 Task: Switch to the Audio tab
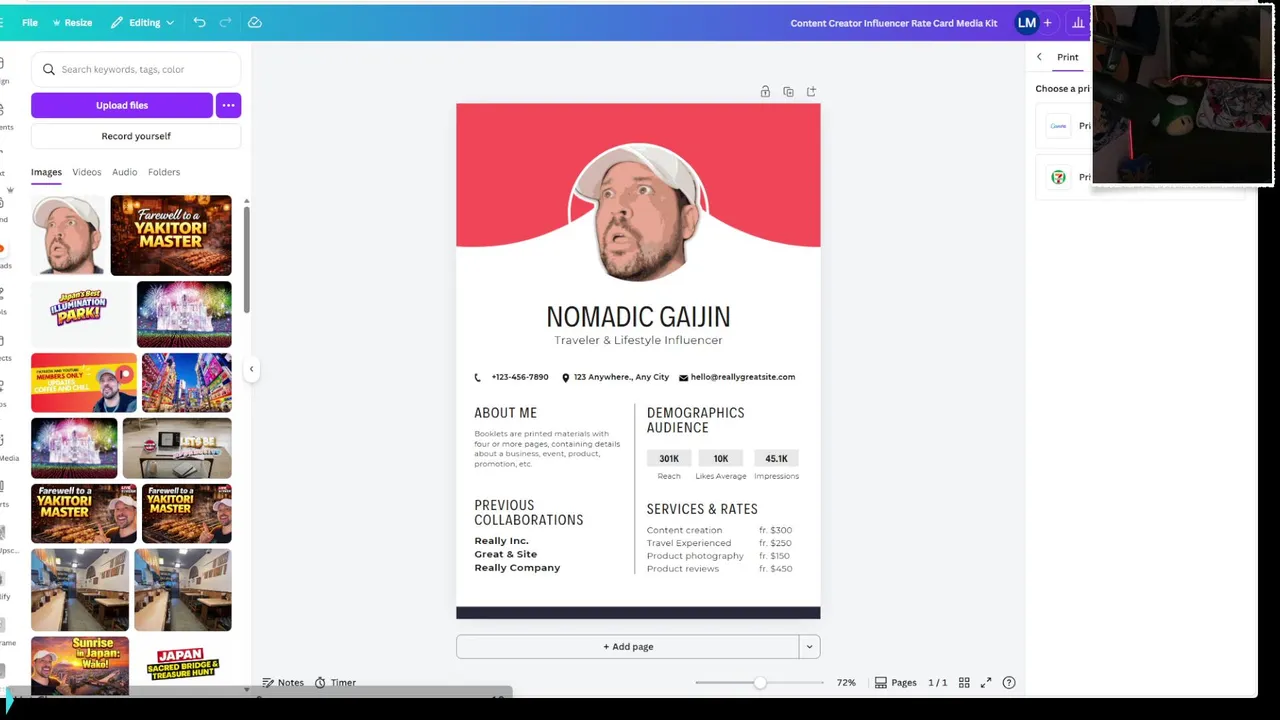[x=125, y=172]
